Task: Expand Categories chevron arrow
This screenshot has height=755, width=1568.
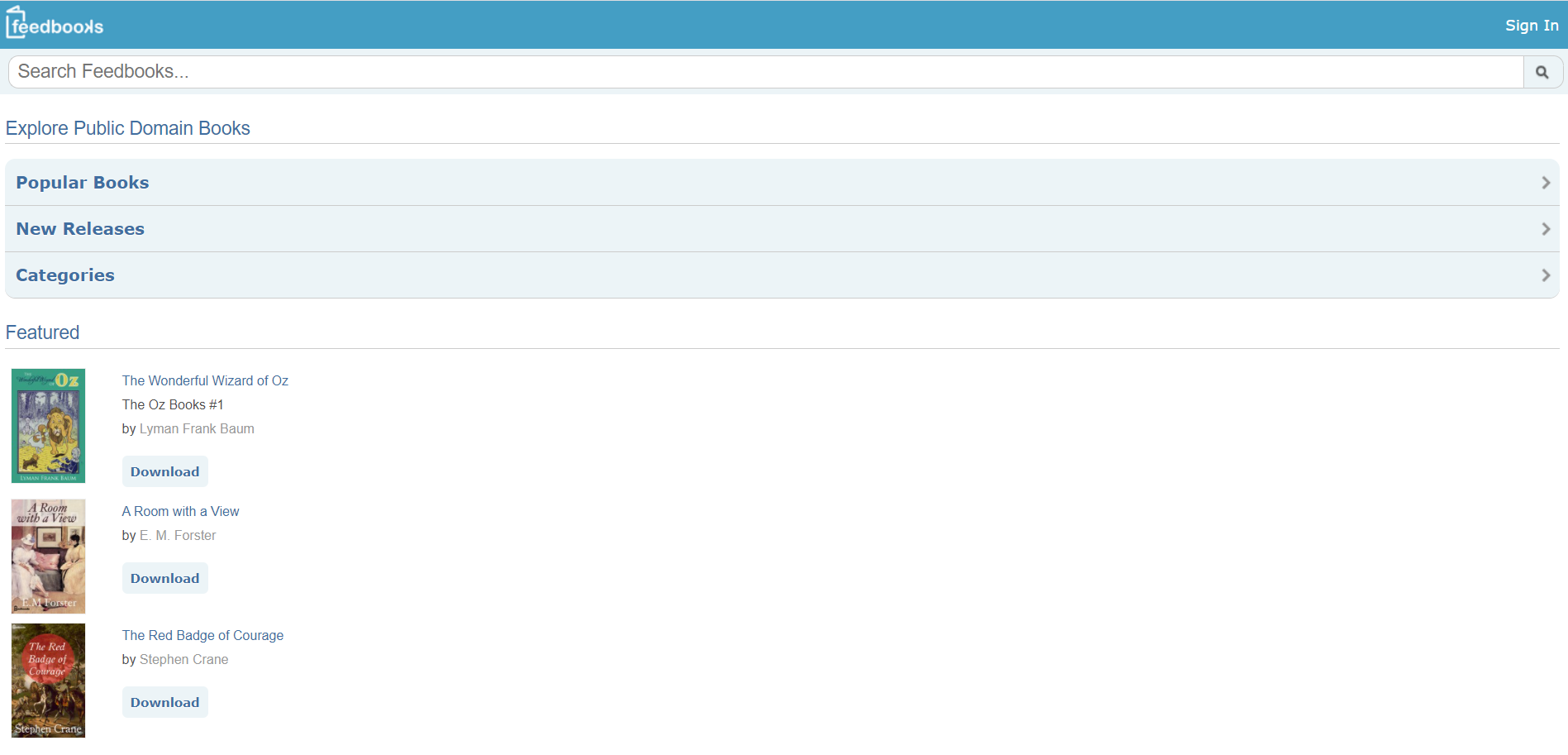Action: click(1545, 275)
